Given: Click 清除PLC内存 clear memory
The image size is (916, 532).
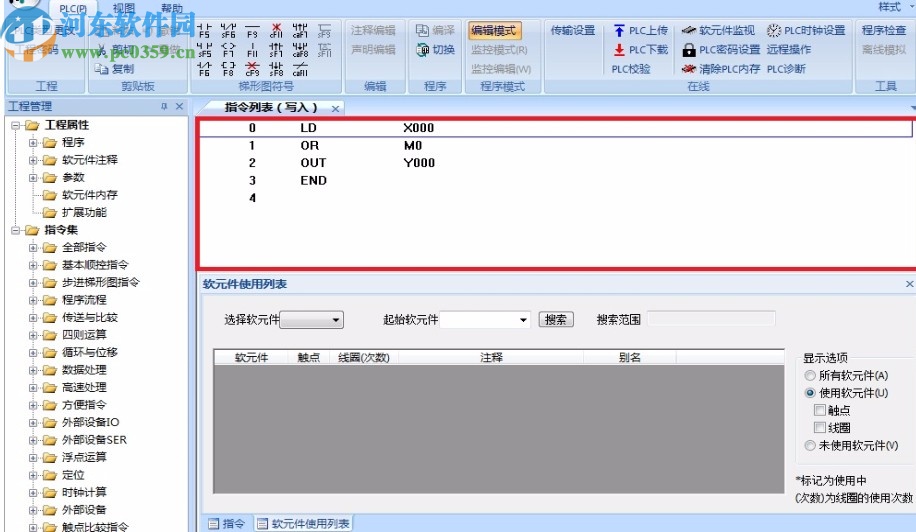Looking at the screenshot, I should pos(721,69).
